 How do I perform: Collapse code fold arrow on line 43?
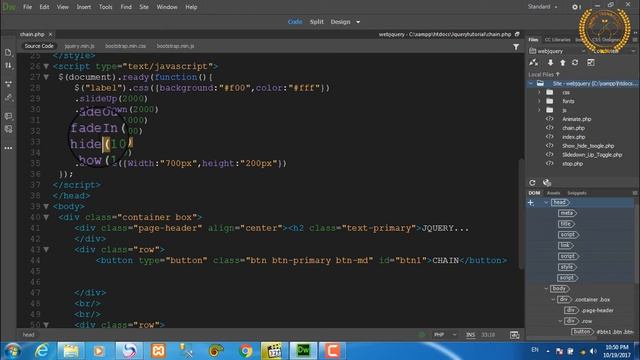click(x=46, y=249)
